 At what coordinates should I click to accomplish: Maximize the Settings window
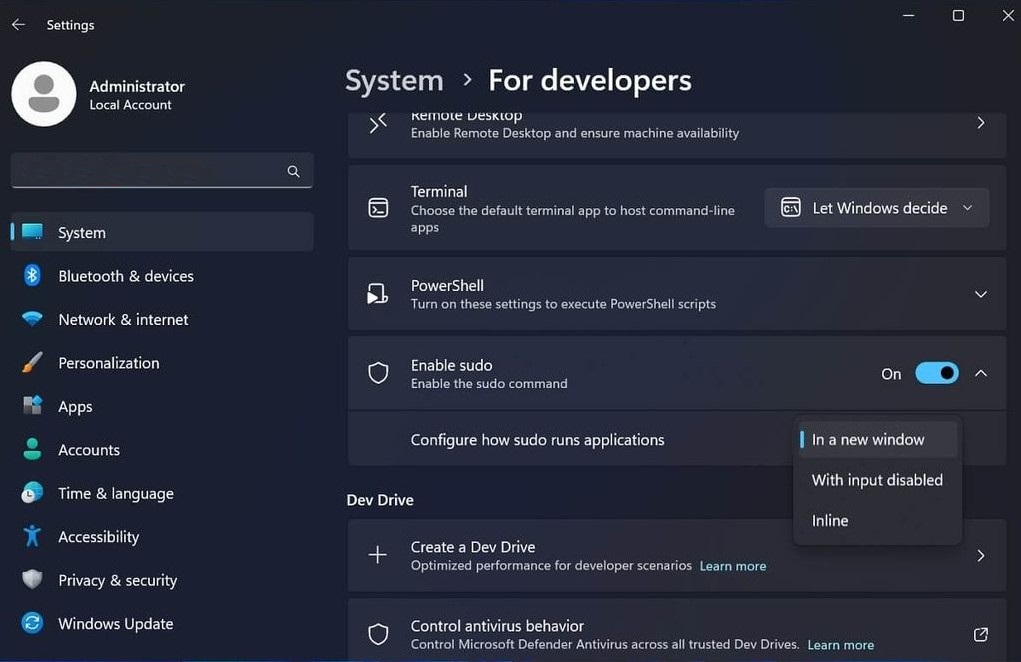[x=958, y=15]
